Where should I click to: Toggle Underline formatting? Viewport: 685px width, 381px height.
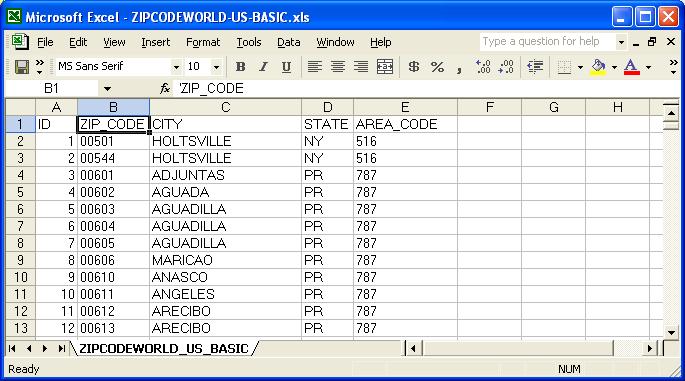(x=286, y=67)
